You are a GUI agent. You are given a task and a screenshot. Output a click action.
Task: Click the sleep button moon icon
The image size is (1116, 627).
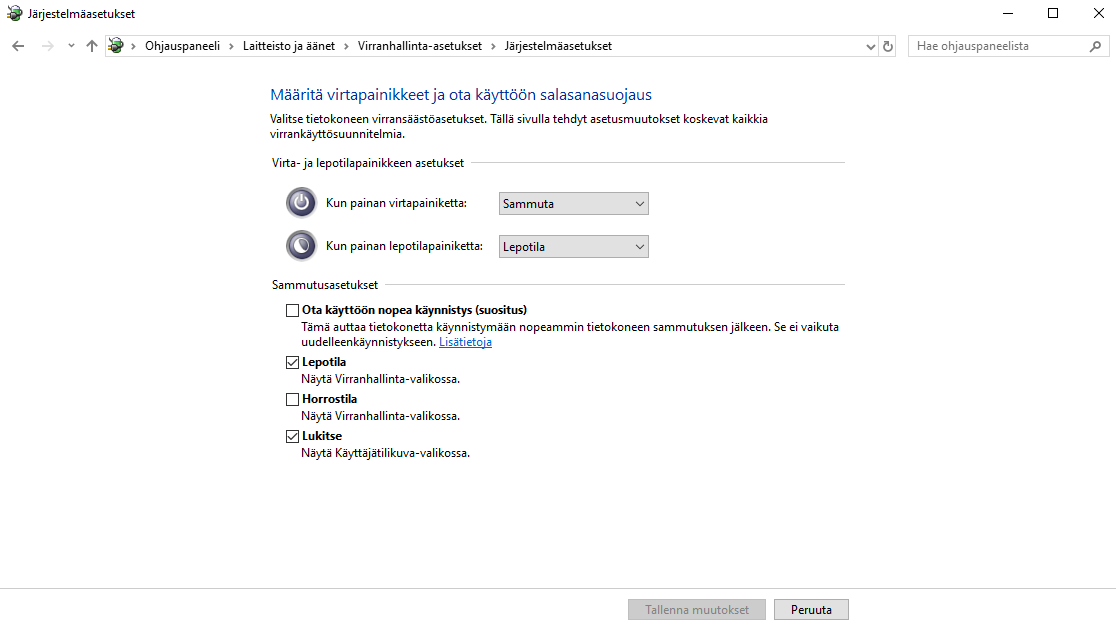(x=301, y=246)
